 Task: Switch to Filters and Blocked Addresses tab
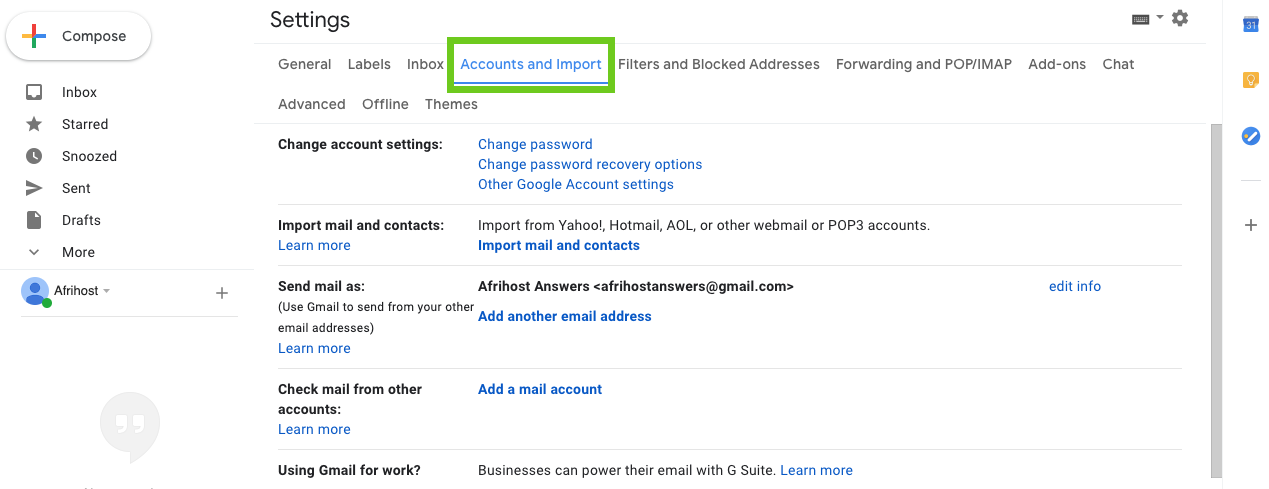(718, 64)
